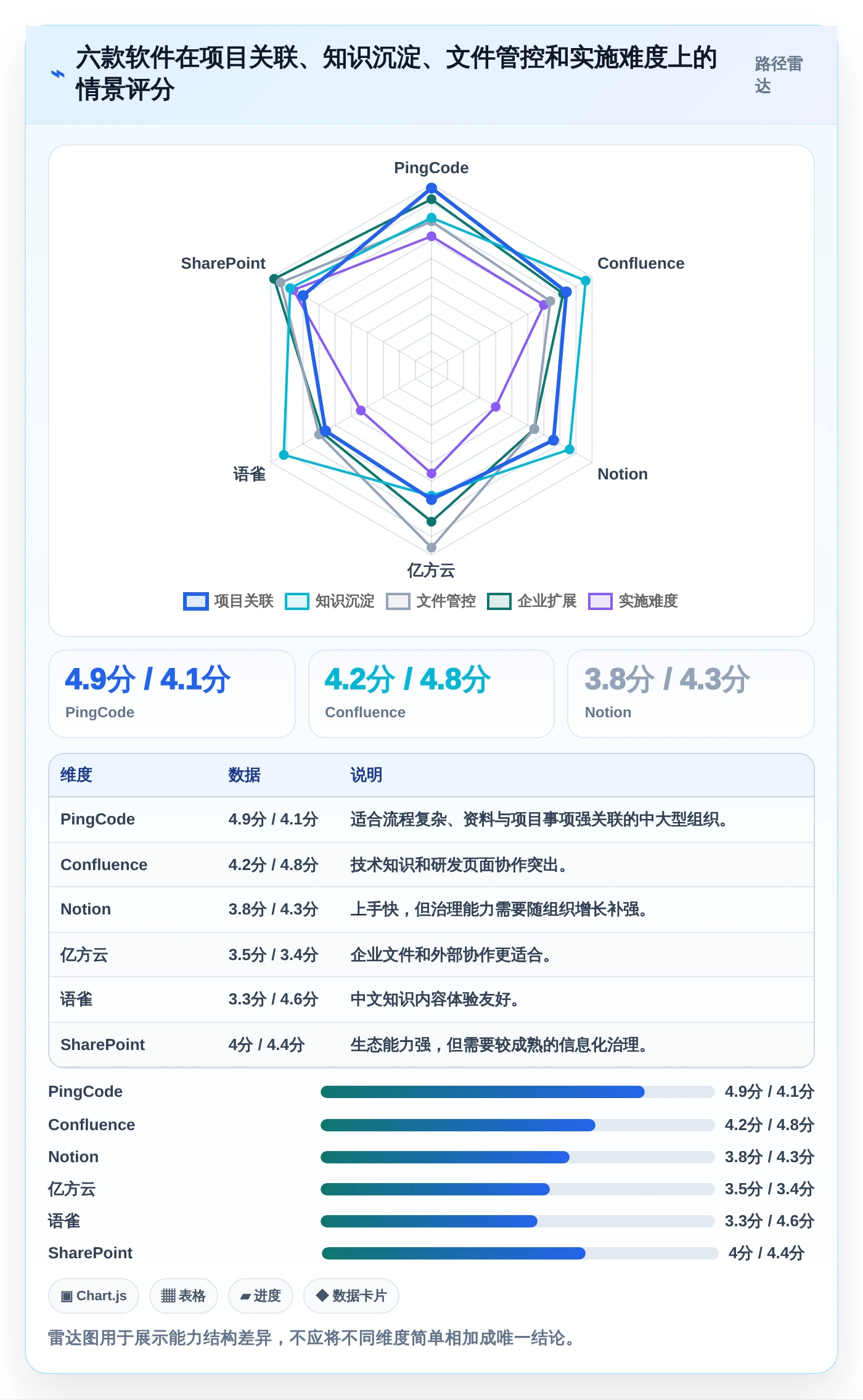Image resolution: width=863 pixels, height=1400 pixels.
Task: Open the Confluence 4.2分 / 4.8分 score card
Action: (431, 694)
